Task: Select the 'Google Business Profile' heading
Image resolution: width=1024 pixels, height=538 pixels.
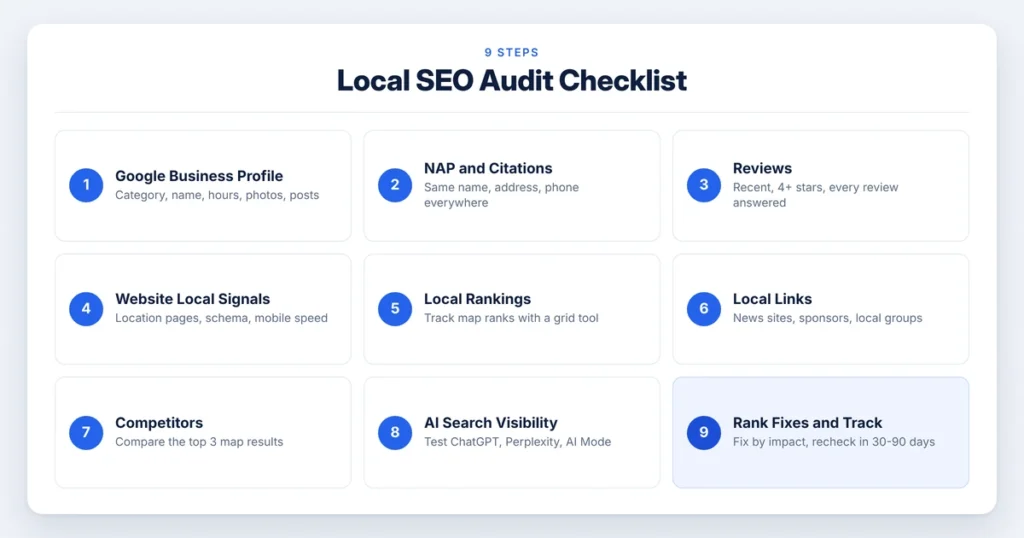Action: point(199,176)
